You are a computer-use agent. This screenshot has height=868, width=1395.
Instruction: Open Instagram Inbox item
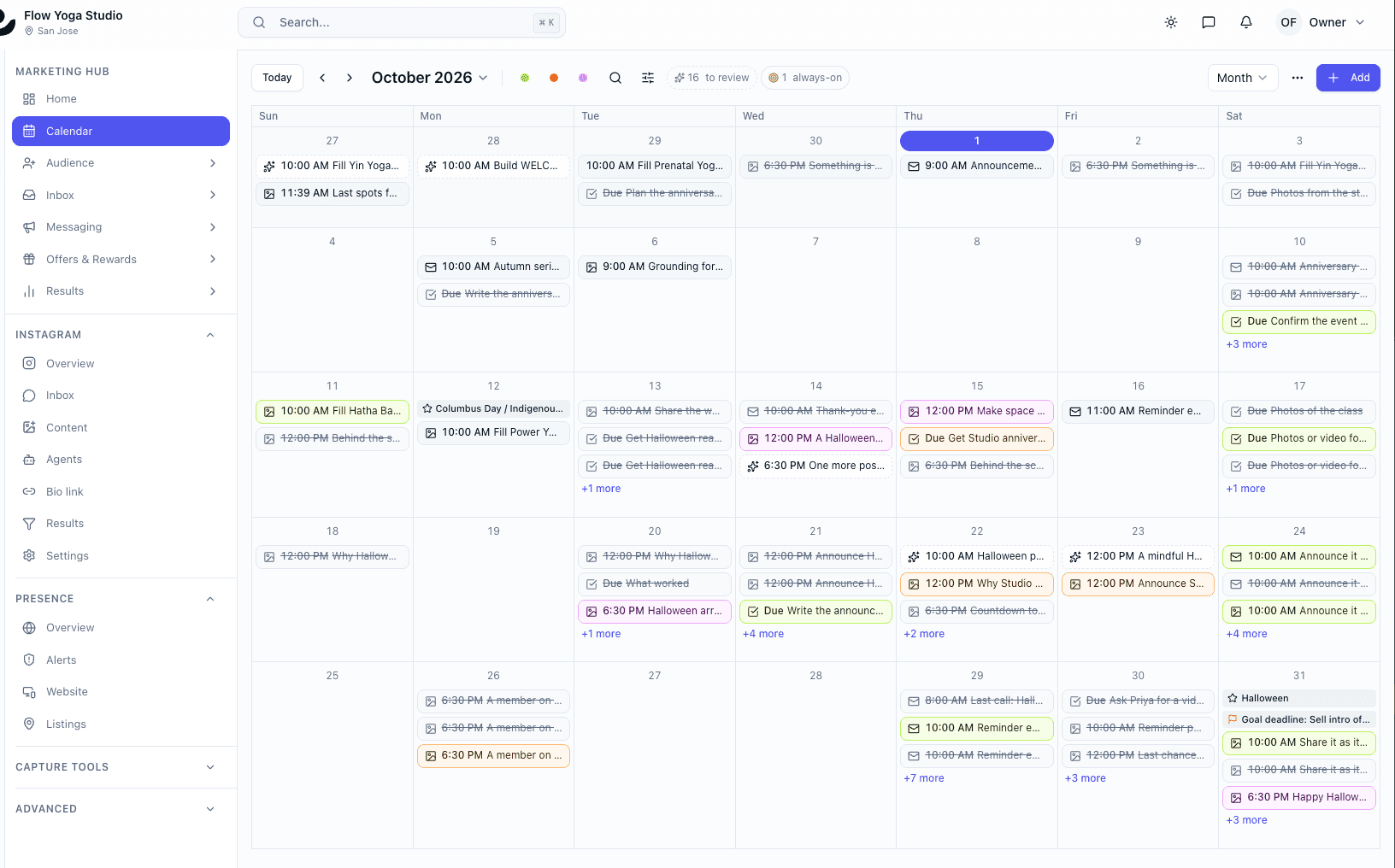121,396
